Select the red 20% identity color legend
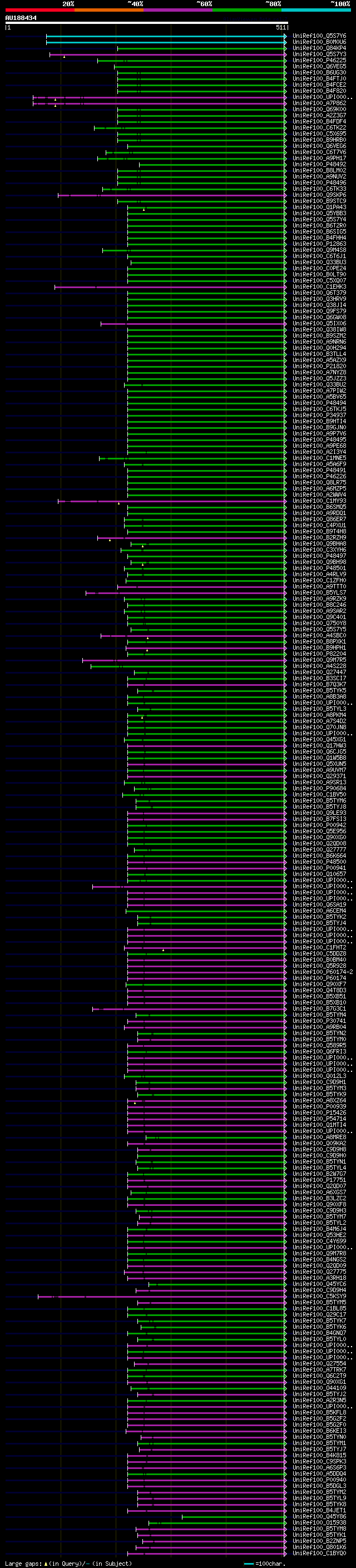This screenshot has width=356, height=1568. (39, 10)
